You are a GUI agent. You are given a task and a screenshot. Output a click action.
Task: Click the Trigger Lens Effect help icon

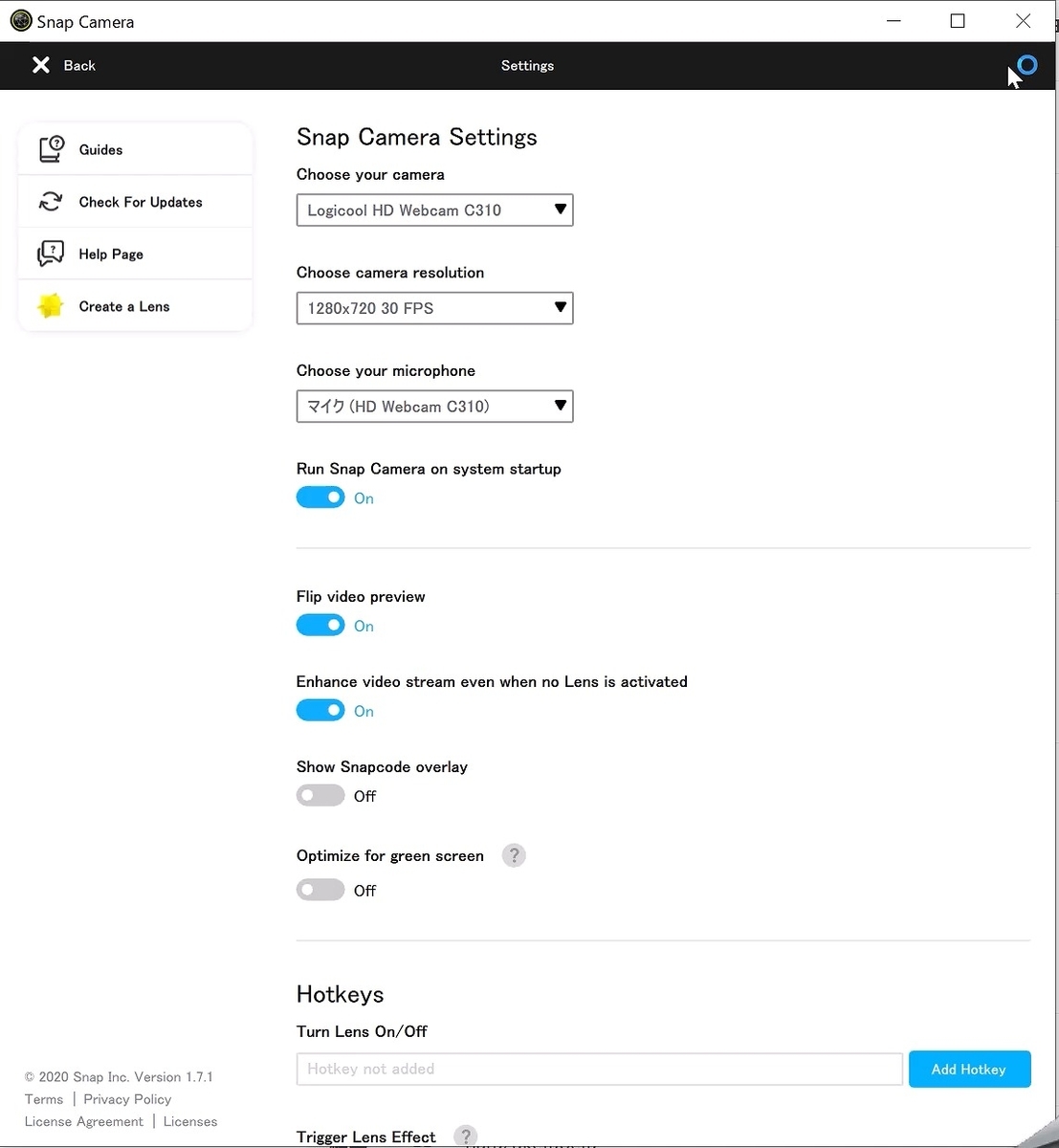click(465, 1137)
